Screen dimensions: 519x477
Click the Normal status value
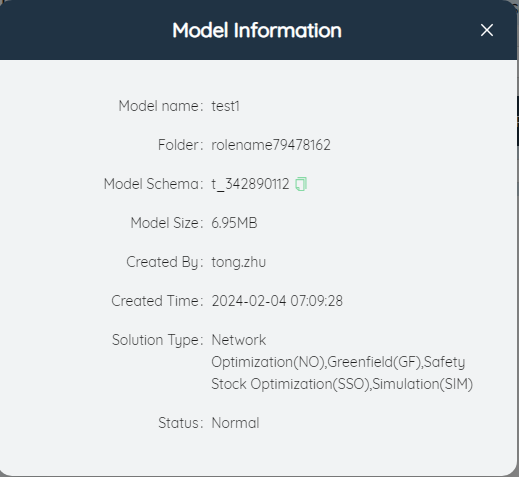pyautogui.click(x=235, y=423)
